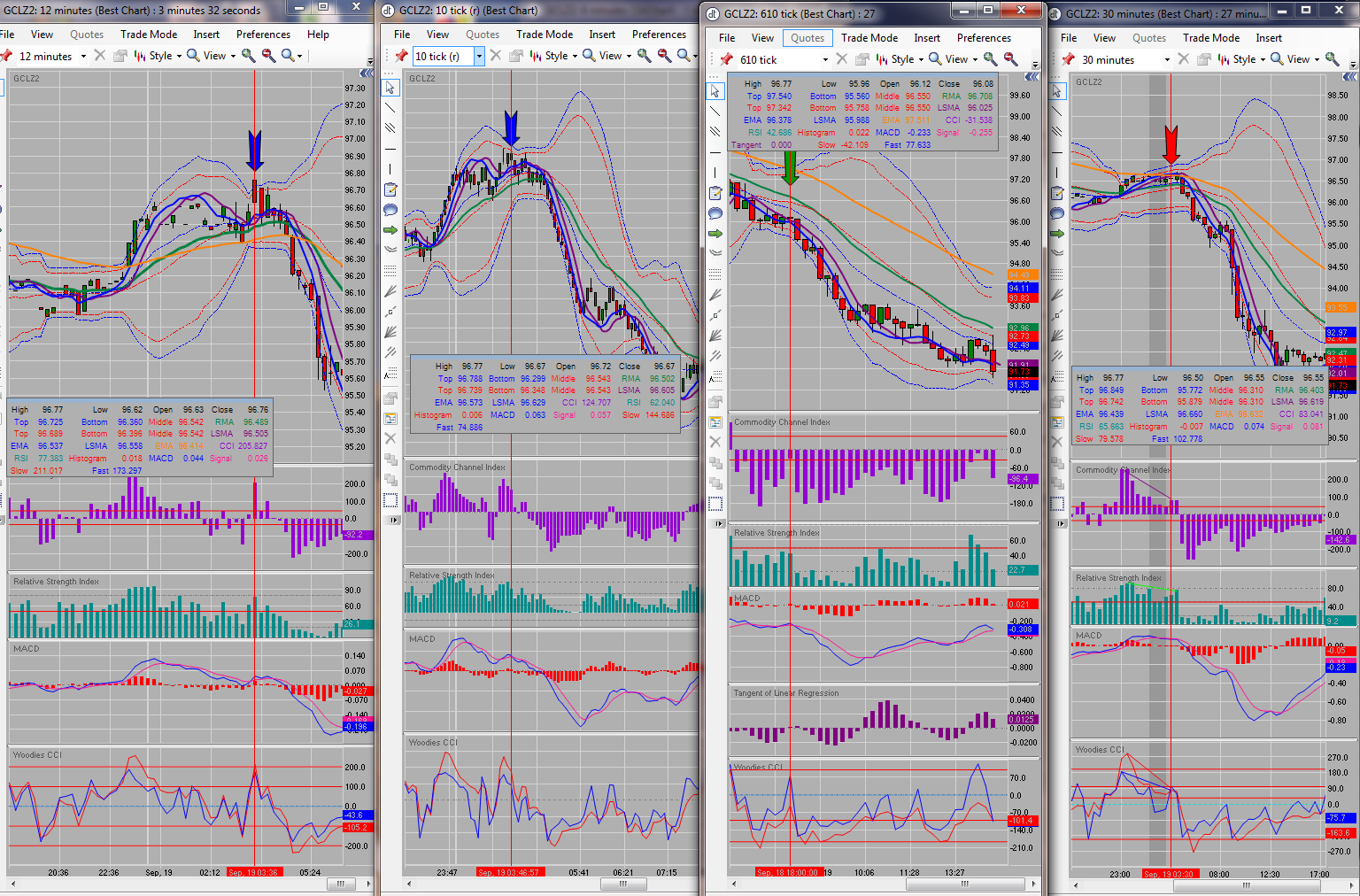Open Trade Mode menu in 12 minutes window
The image size is (1360, 896).
[149, 35]
